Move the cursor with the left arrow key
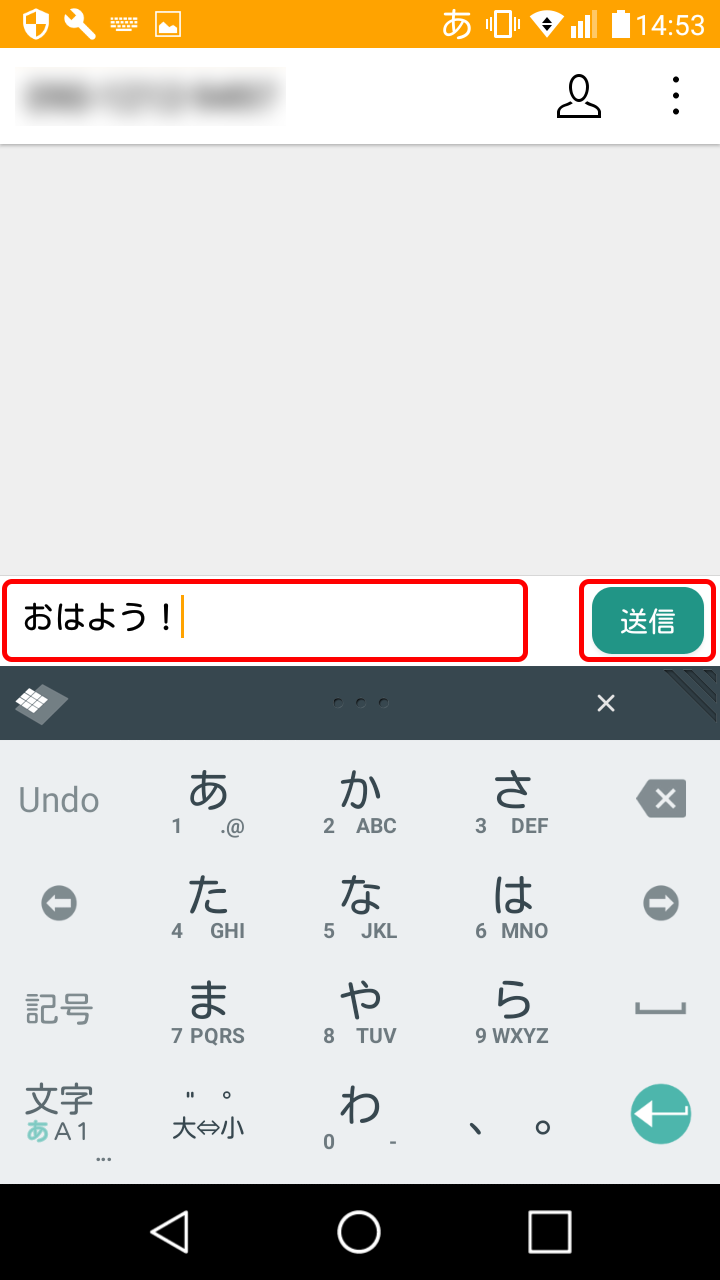Image resolution: width=720 pixels, height=1280 pixels. (x=59, y=904)
